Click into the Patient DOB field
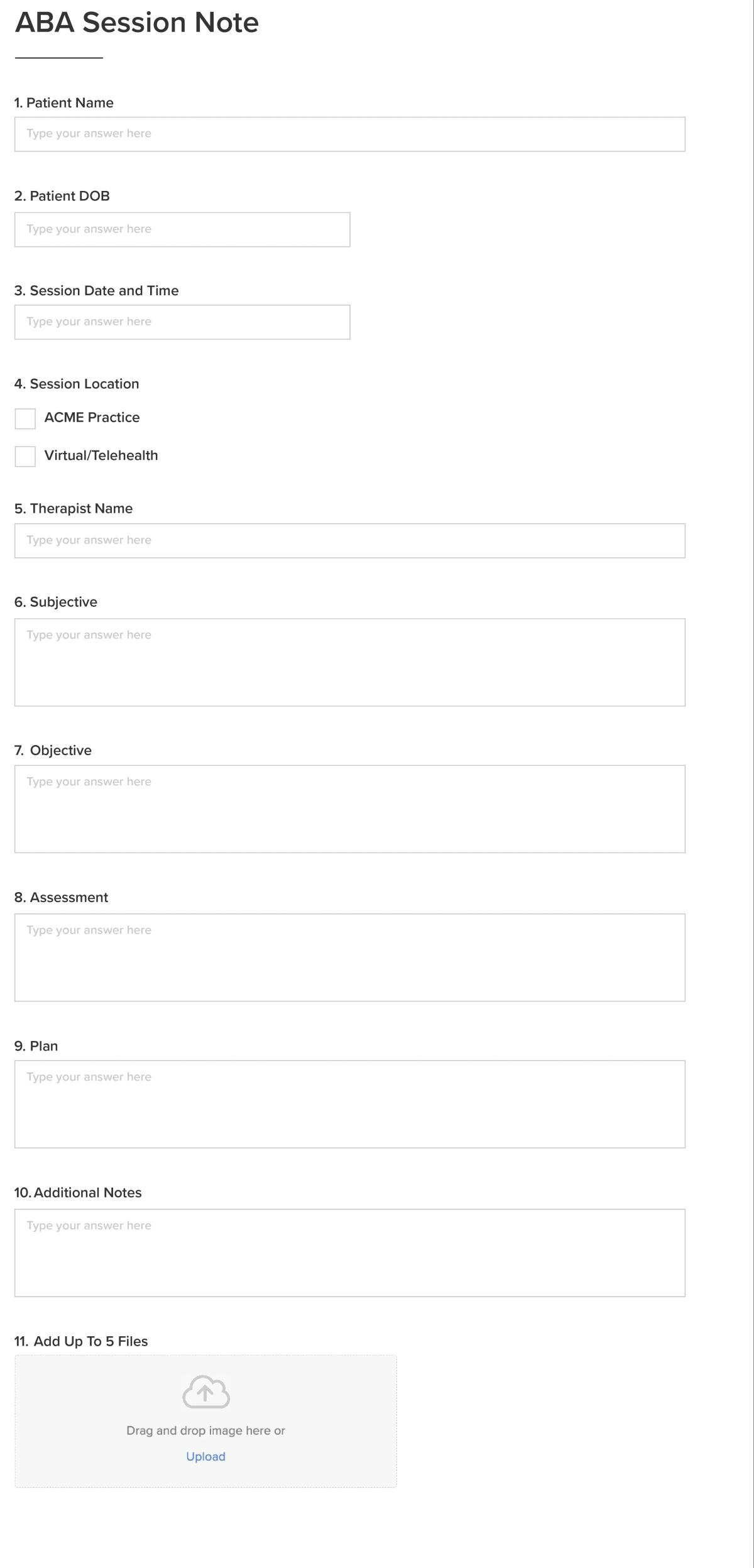Screen dimensions: 754x1568 [x=182, y=229]
